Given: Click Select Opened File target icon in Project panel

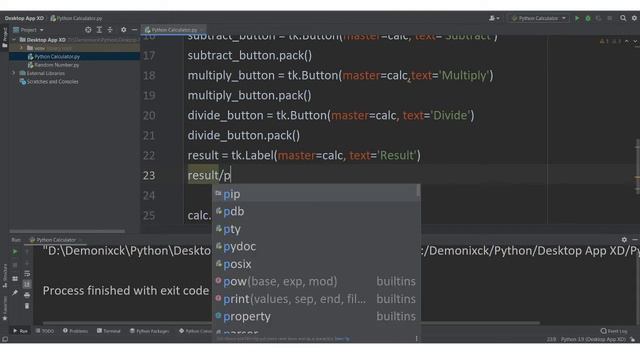Looking at the screenshot, I should tap(88, 30).
